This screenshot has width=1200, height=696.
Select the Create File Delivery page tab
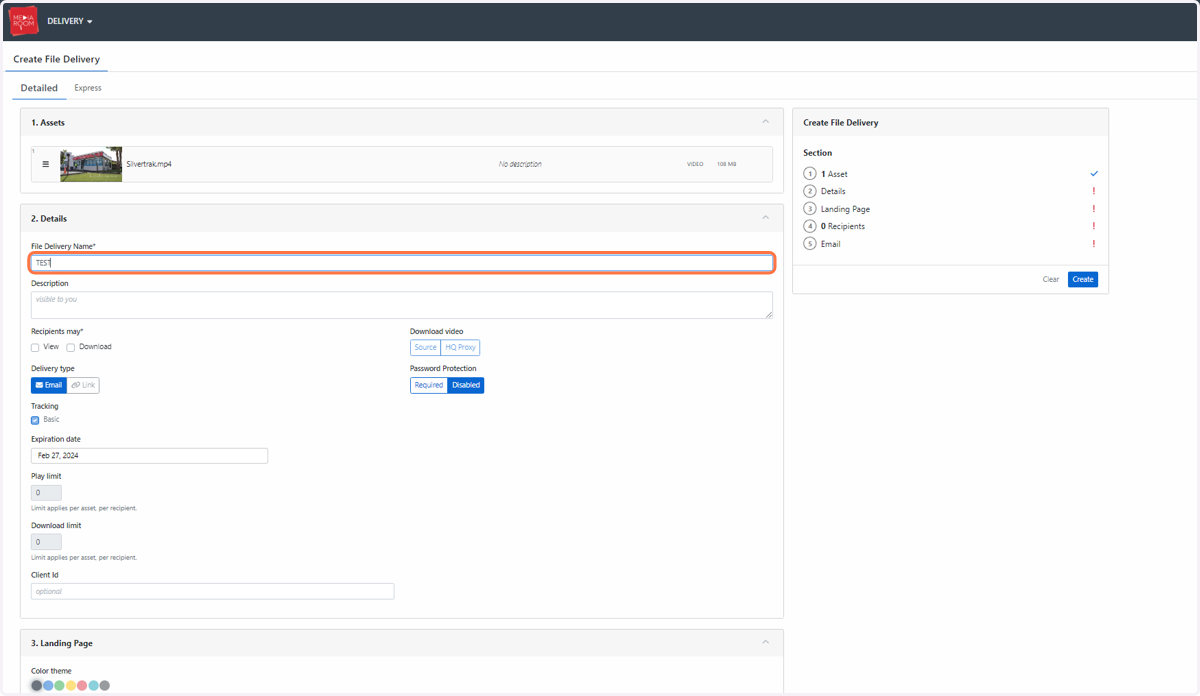tap(56, 60)
